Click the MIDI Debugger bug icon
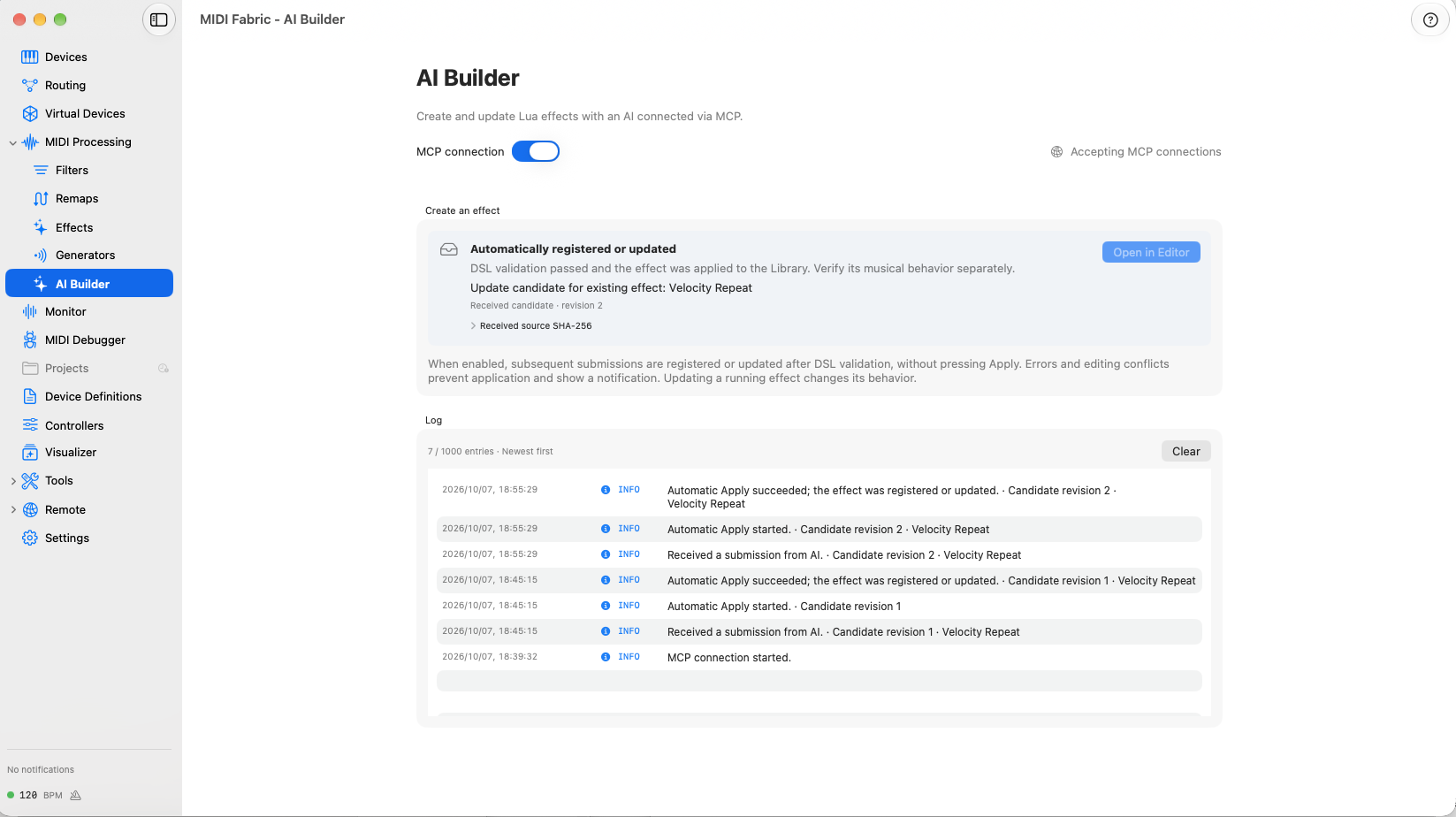This screenshot has width=1456, height=817. tap(30, 340)
